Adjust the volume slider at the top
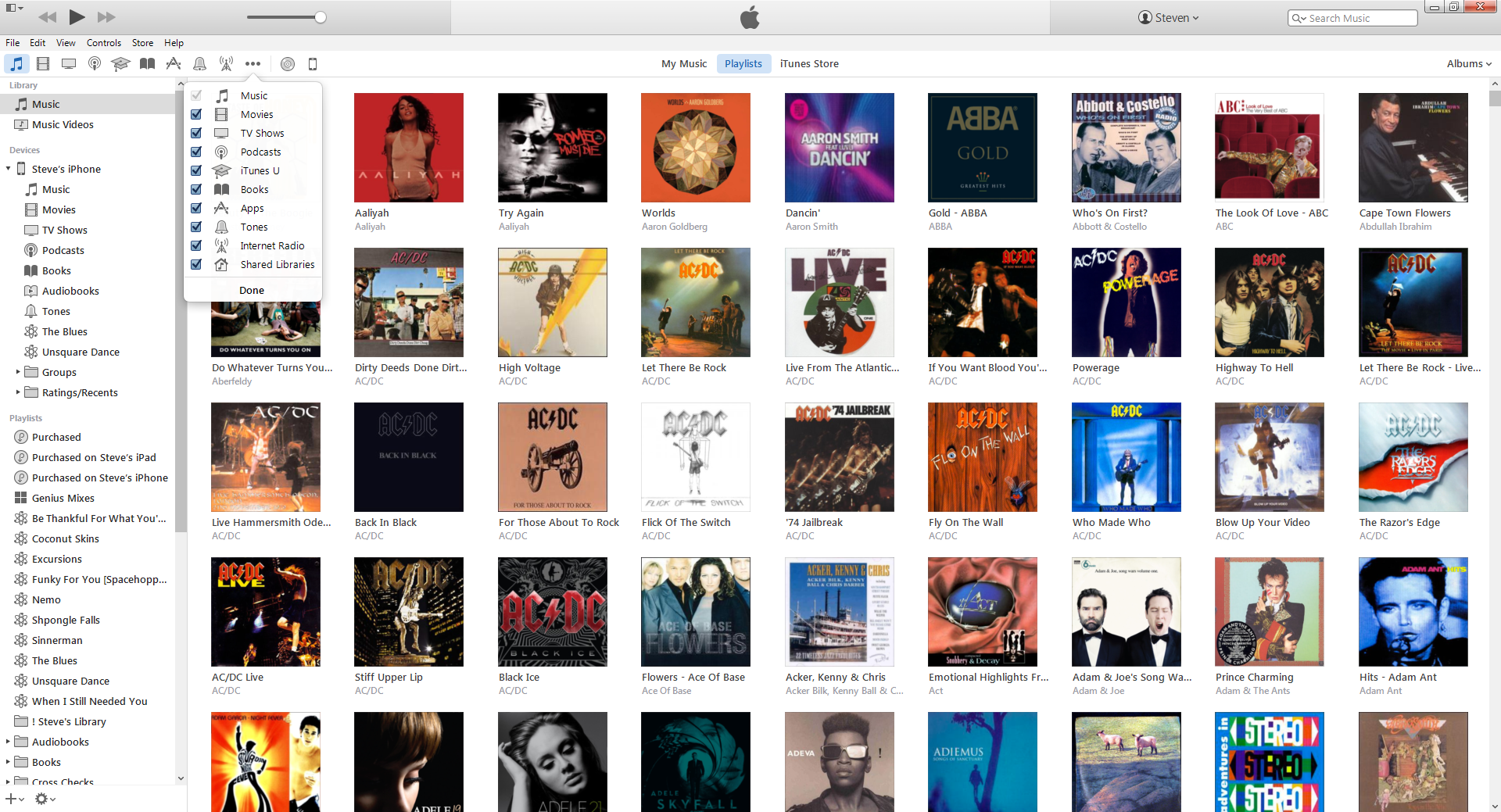The width and height of the screenshot is (1501, 812). pos(321,16)
